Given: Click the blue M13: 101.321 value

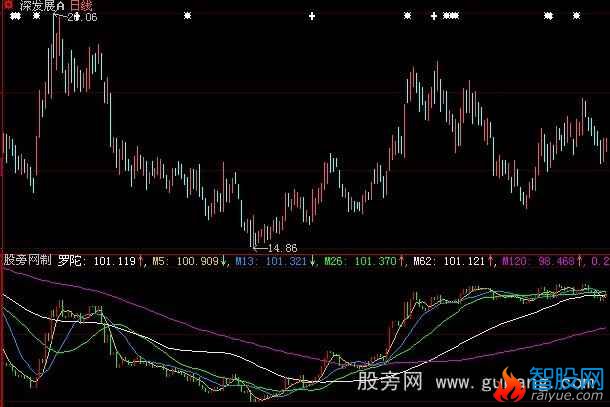Looking at the screenshot, I should 272,261.
